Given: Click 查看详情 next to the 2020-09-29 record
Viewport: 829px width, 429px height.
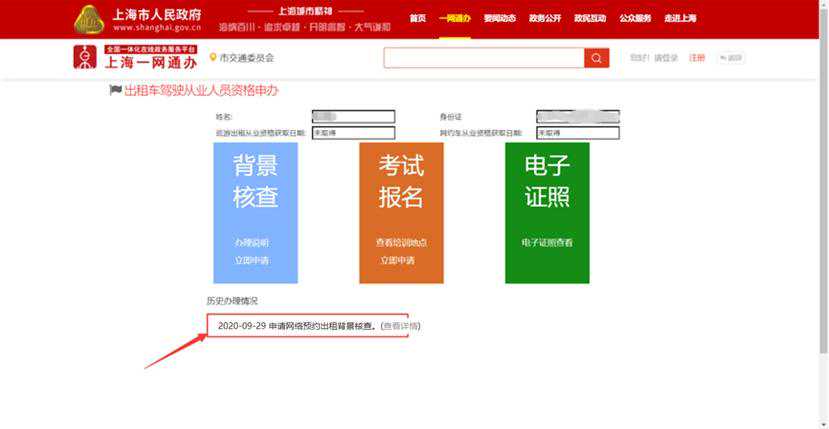Looking at the screenshot, I should pyautogui.click(x=400, y=326).
